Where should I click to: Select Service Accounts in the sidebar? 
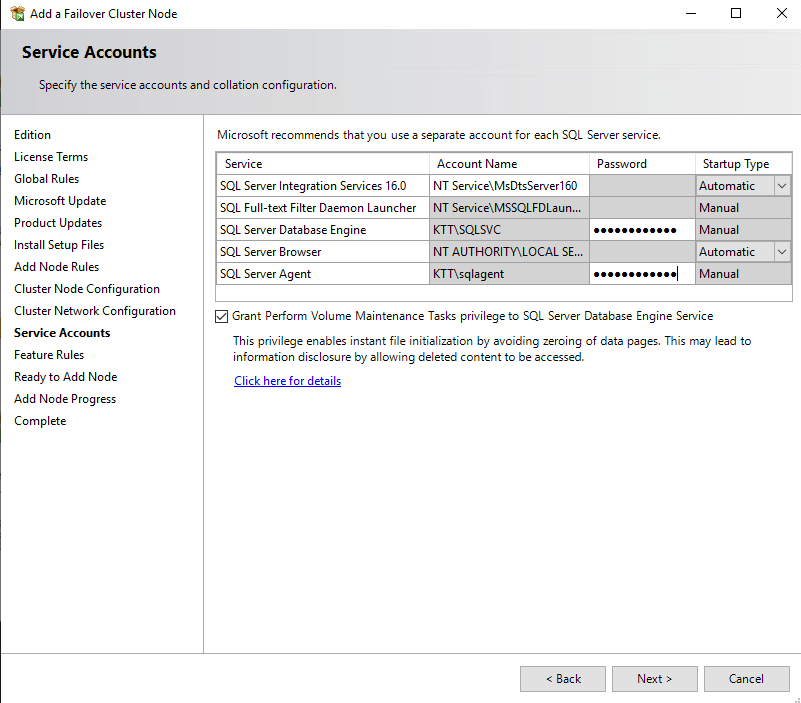62,333
